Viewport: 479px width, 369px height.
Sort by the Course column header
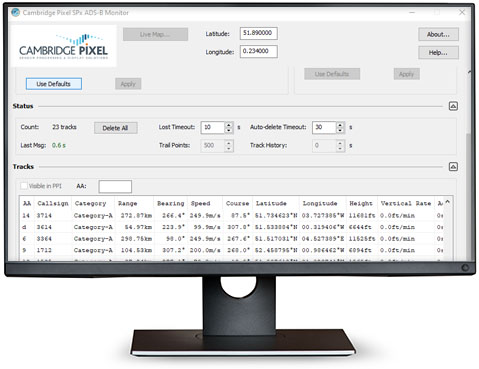tap(238, 203)
